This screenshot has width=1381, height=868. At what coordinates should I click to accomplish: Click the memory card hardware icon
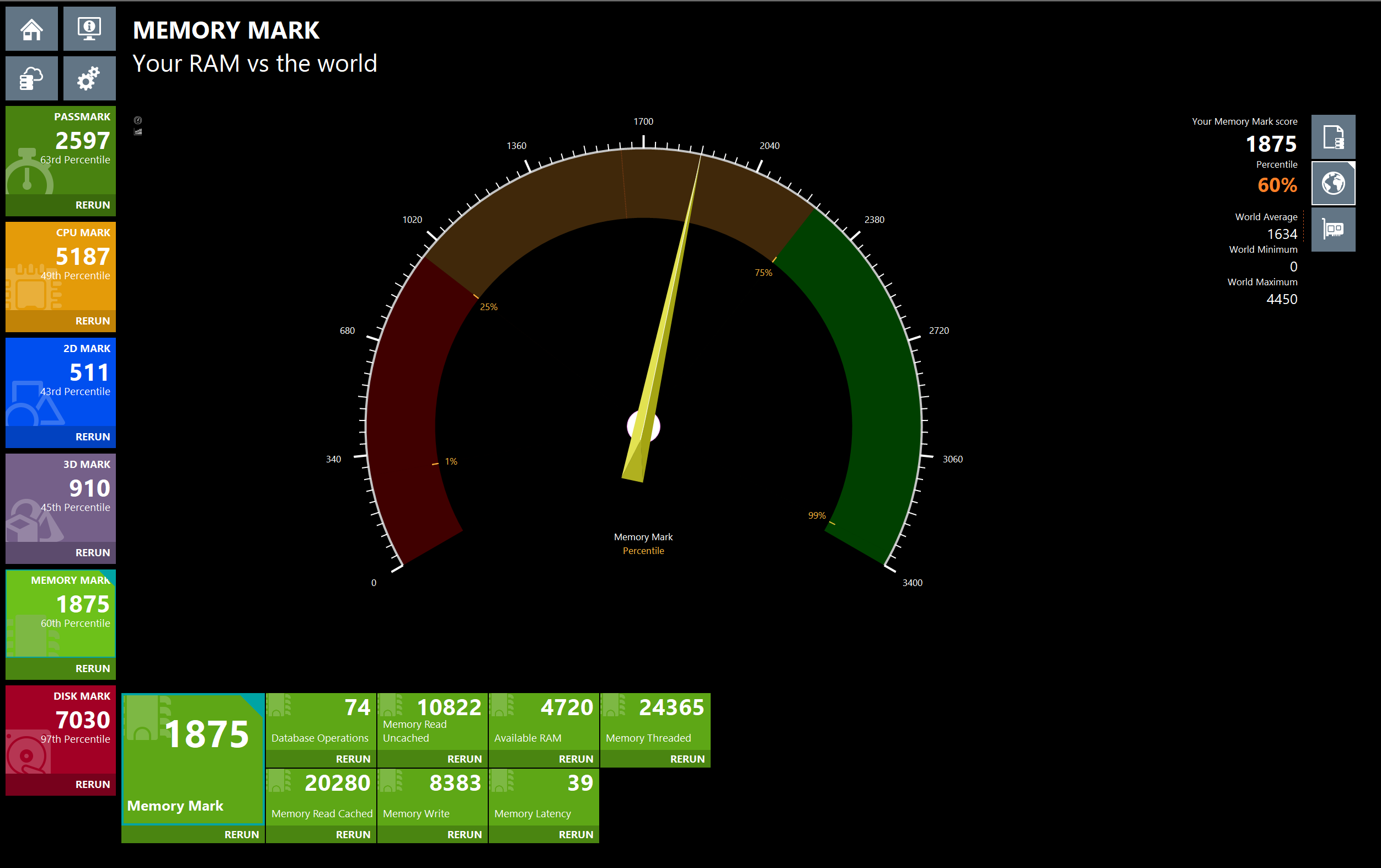coord(1334,230)
